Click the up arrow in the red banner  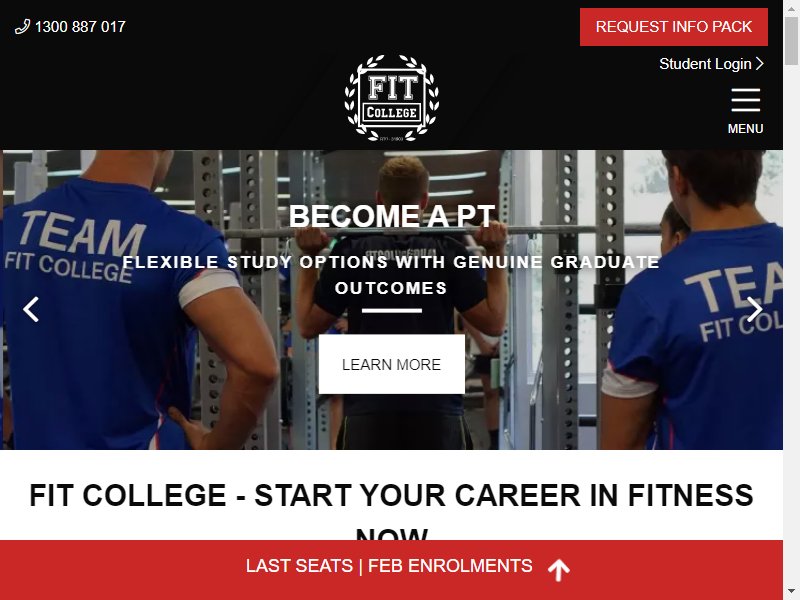559,569
